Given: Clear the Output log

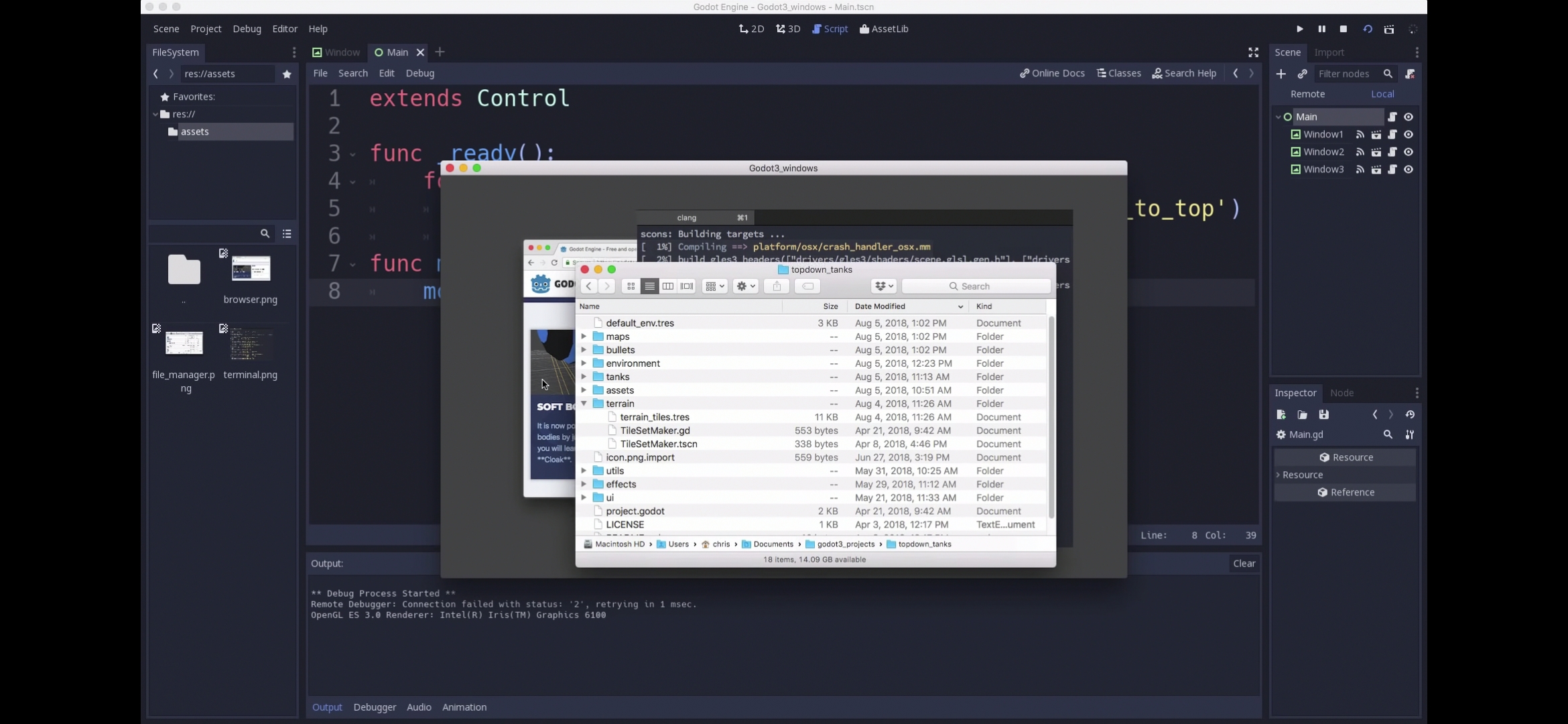Looking at the screenshot, I should pos(1244,563).
